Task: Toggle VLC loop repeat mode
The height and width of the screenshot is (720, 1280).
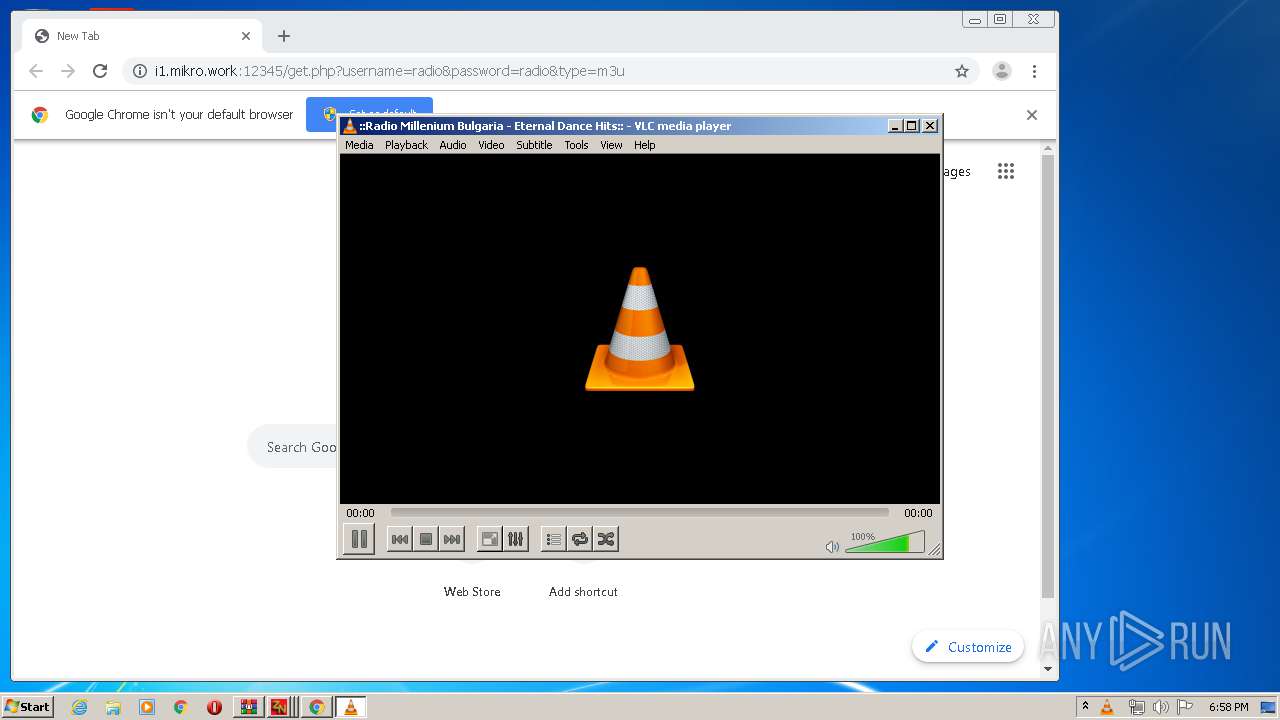Action: point(580,539)
